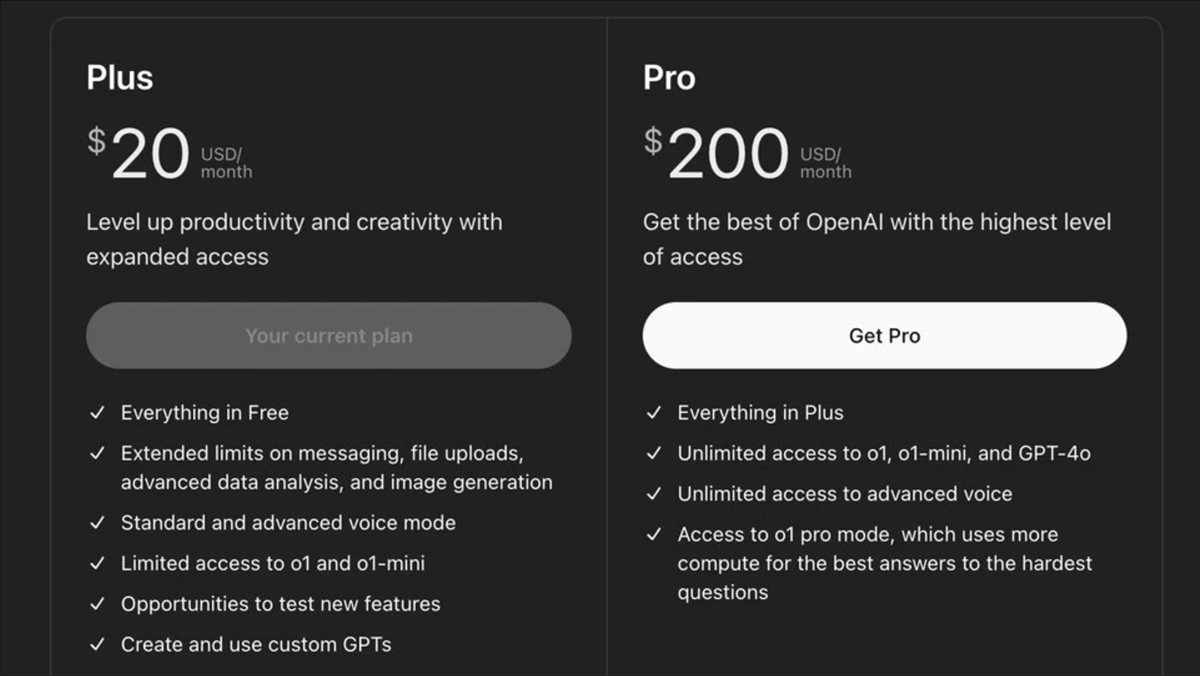The image size is (1200, 676).
Task: Click the USD/month label under the Pro plan
Action: [x=826, y=163]
